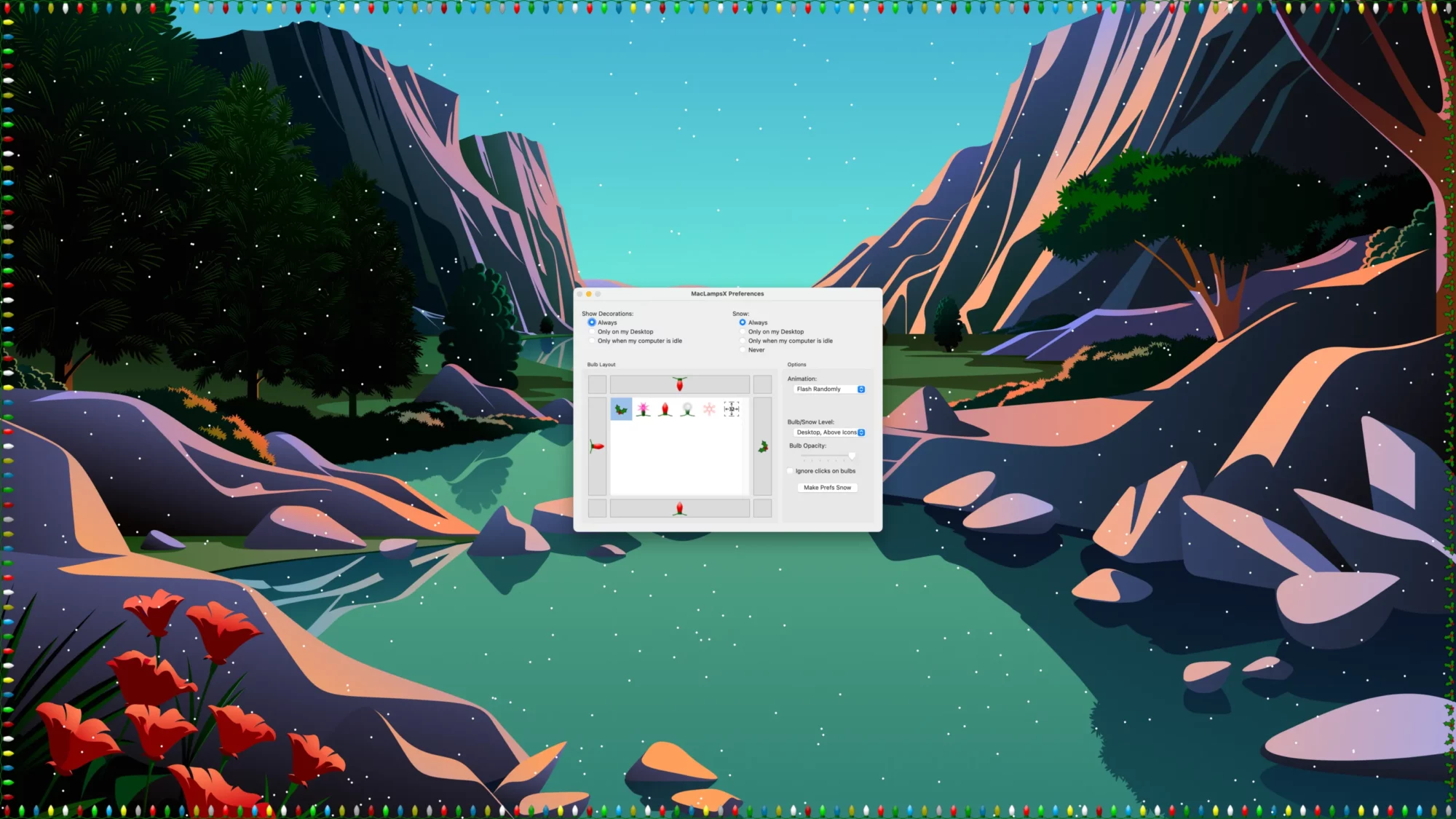Select Only on my Desktop under Show Decorations
The height and width of the screenshot is (819, 1456).
(593, 332)
